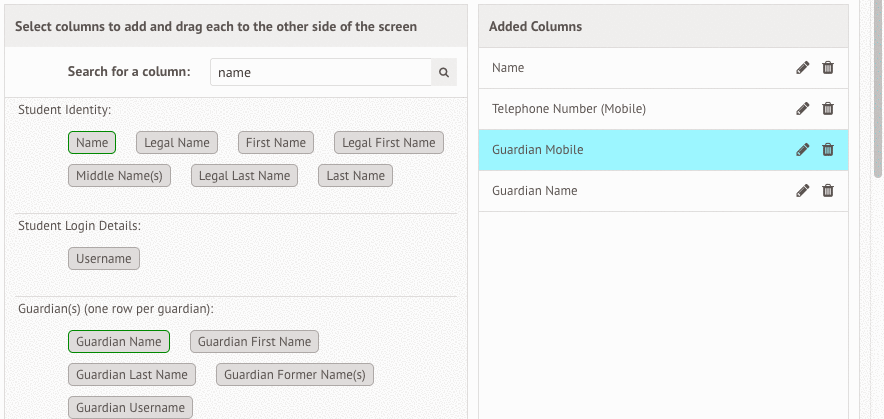Delete the Name column via trash icon
Screen dimensions: 884x419
point(828,68)
